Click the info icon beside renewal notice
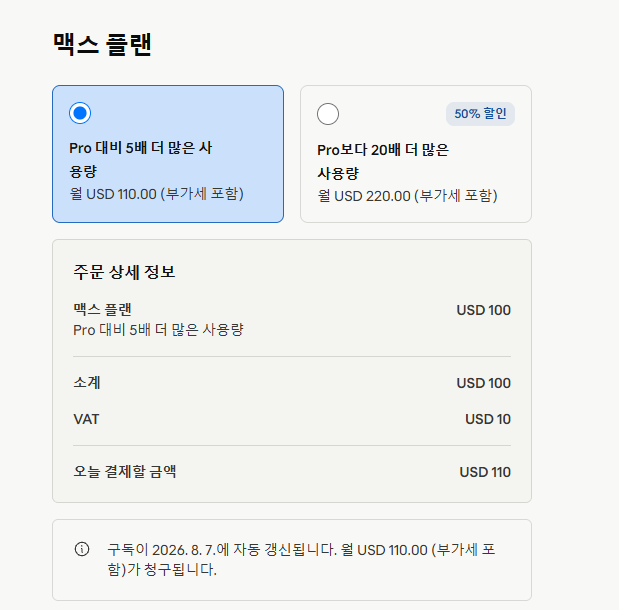Viewport: 619px width, 610px height. click(x=82, y=549)
